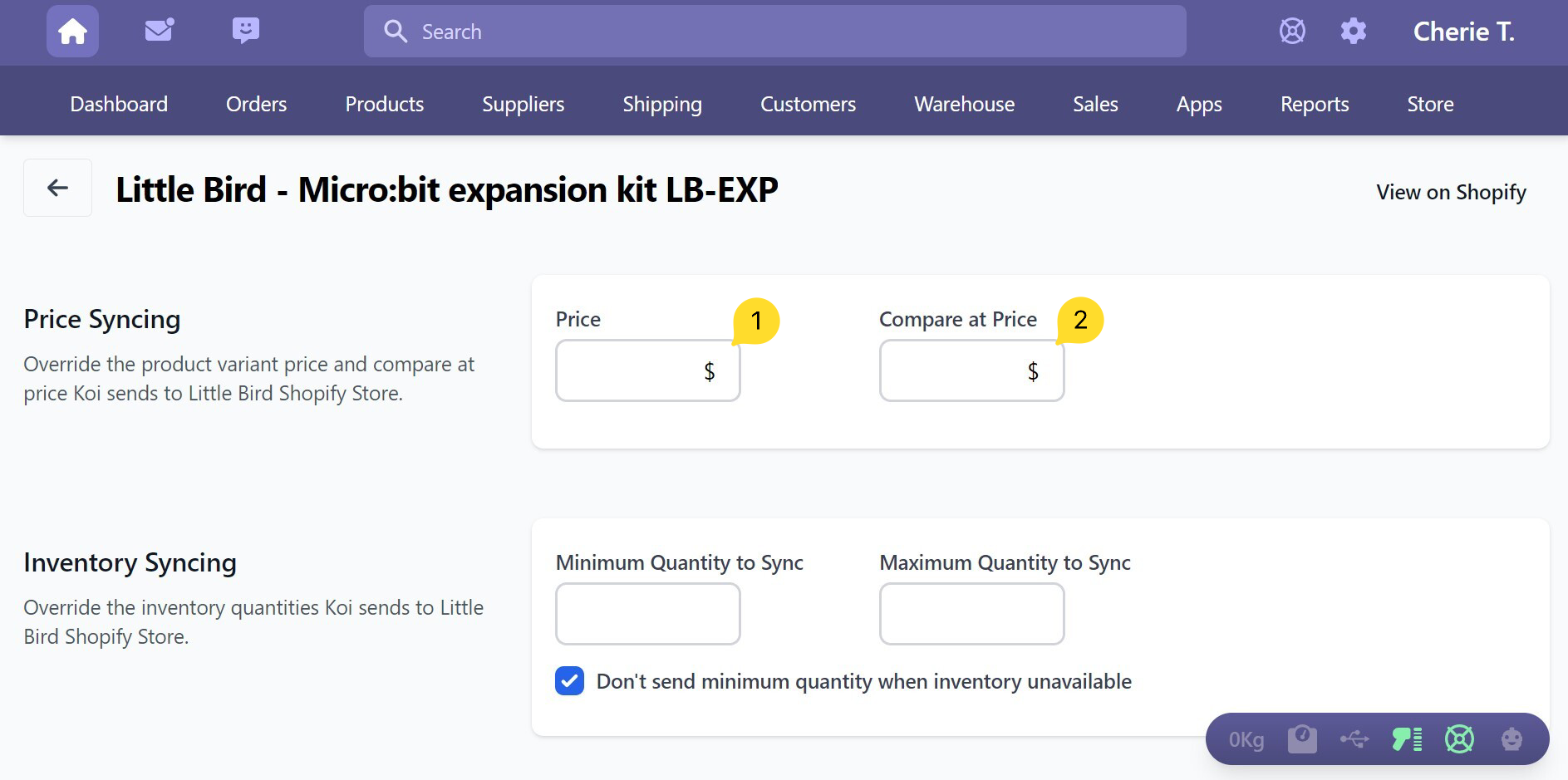Click the Minimum Quantity to Sync field
Screen dimensions: 1568x780
[647, 614]
